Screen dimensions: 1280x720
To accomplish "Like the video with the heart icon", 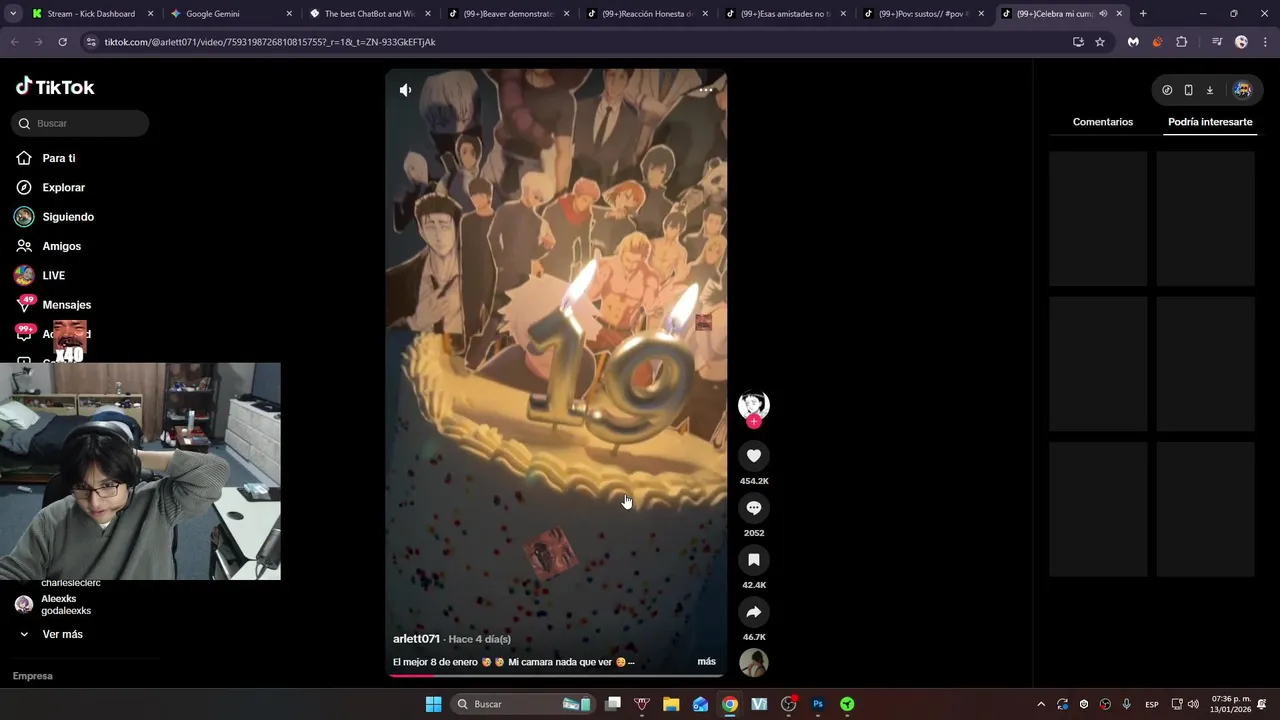I will [754, 456].
